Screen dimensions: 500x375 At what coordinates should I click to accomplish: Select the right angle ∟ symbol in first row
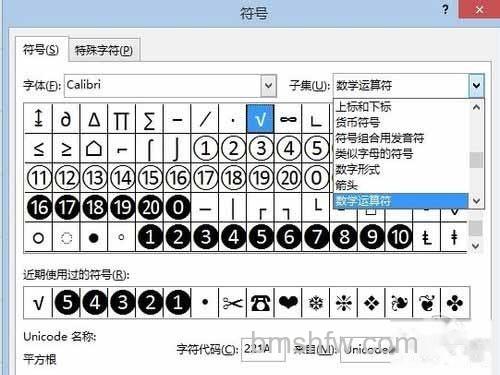click(316, 119)
